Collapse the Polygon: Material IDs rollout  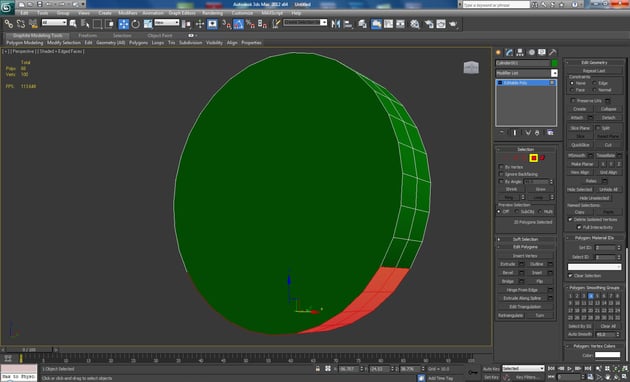[595, 238]
